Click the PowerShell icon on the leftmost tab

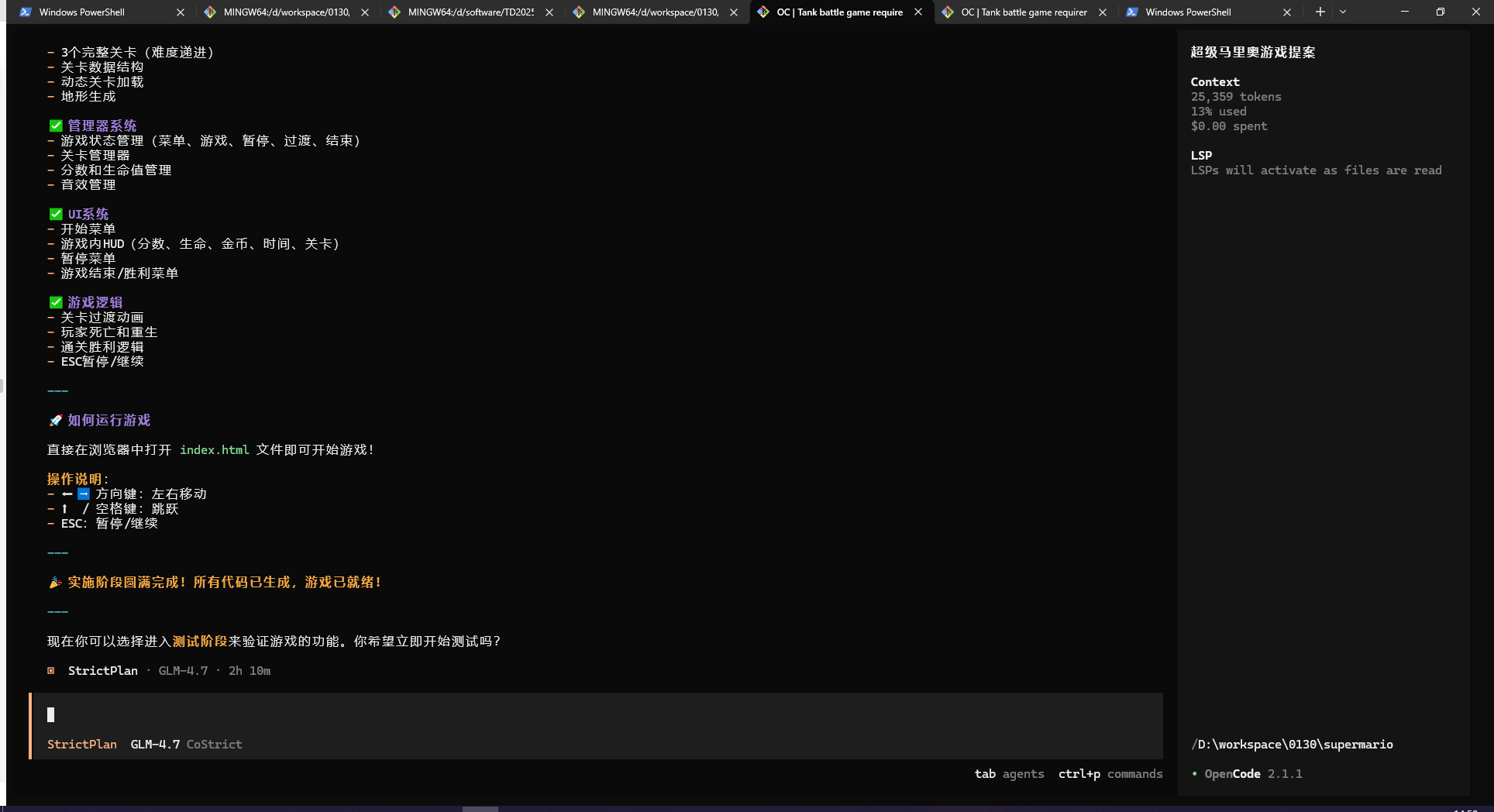[26, 12]
